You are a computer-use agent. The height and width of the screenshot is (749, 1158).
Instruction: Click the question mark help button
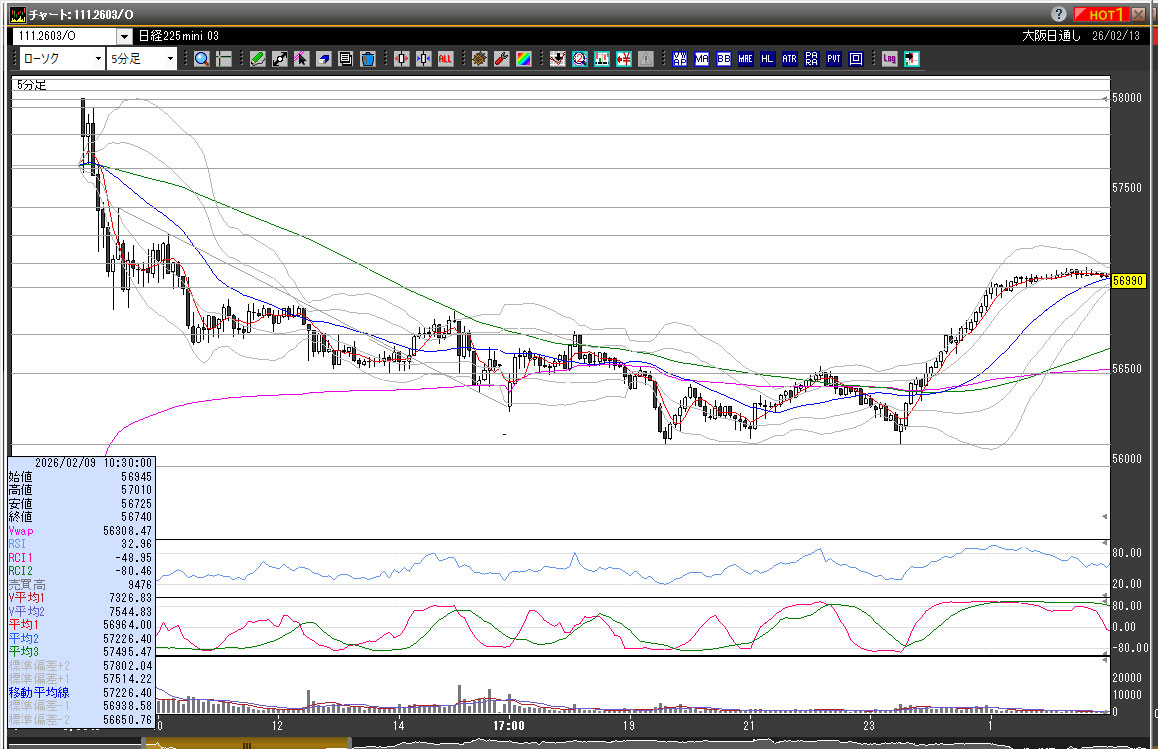click(x=1059, y=14)
